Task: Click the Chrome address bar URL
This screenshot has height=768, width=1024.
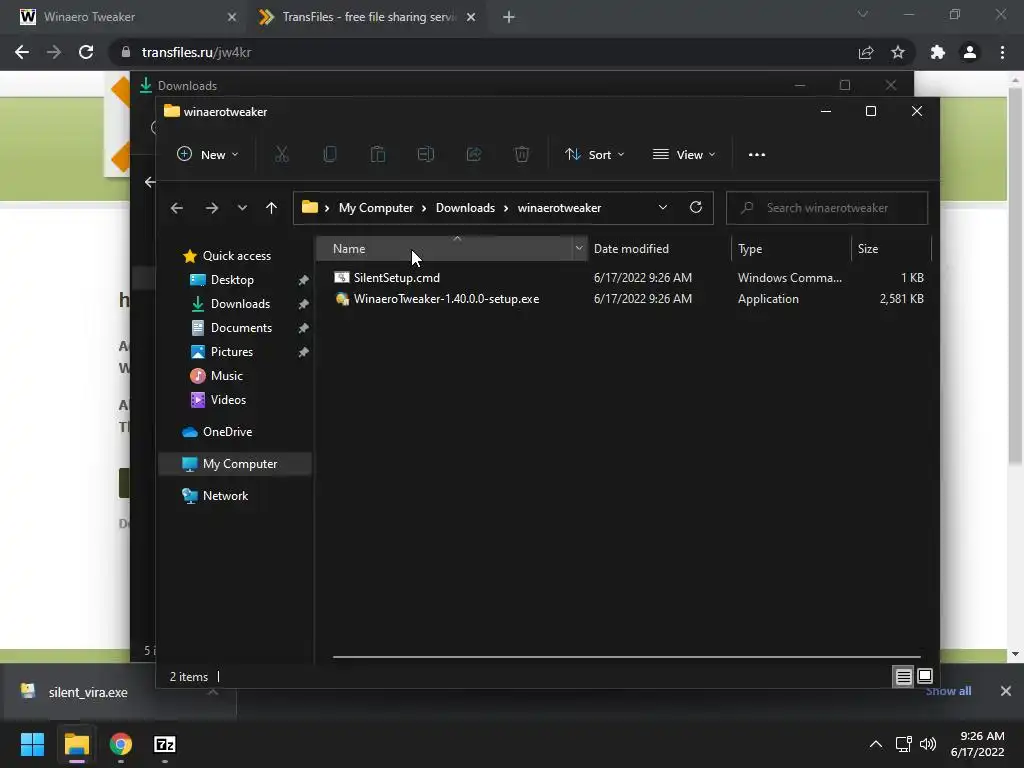Action: (196, 52)
